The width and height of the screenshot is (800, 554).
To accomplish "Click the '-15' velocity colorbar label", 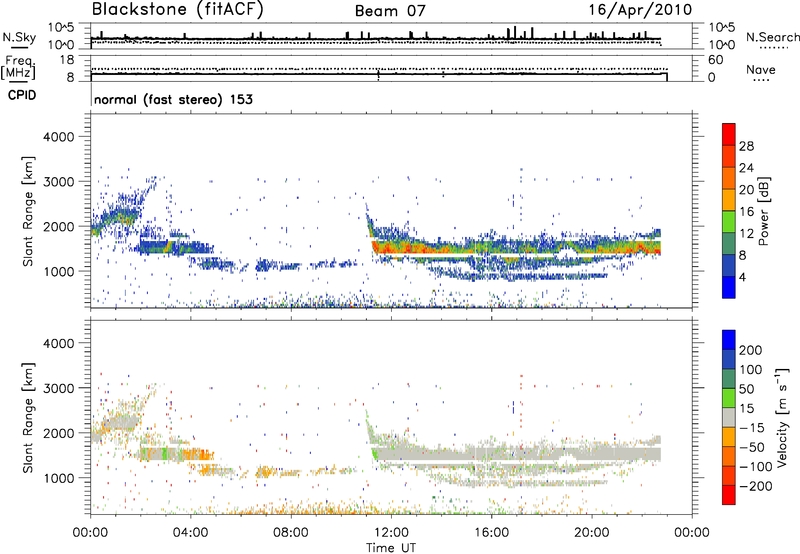I will [752, 427].
